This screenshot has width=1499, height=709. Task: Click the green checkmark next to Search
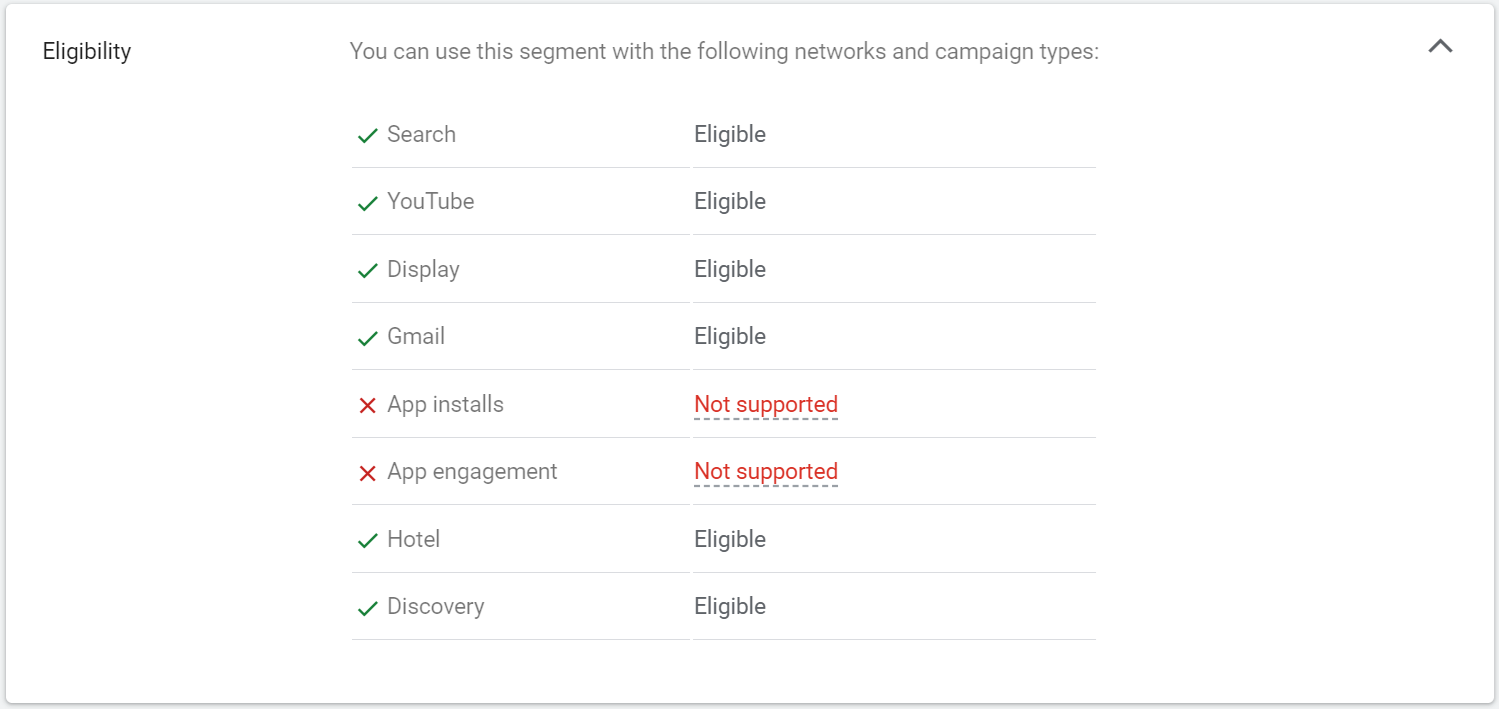pyautogui.click(x=368, y=135)
